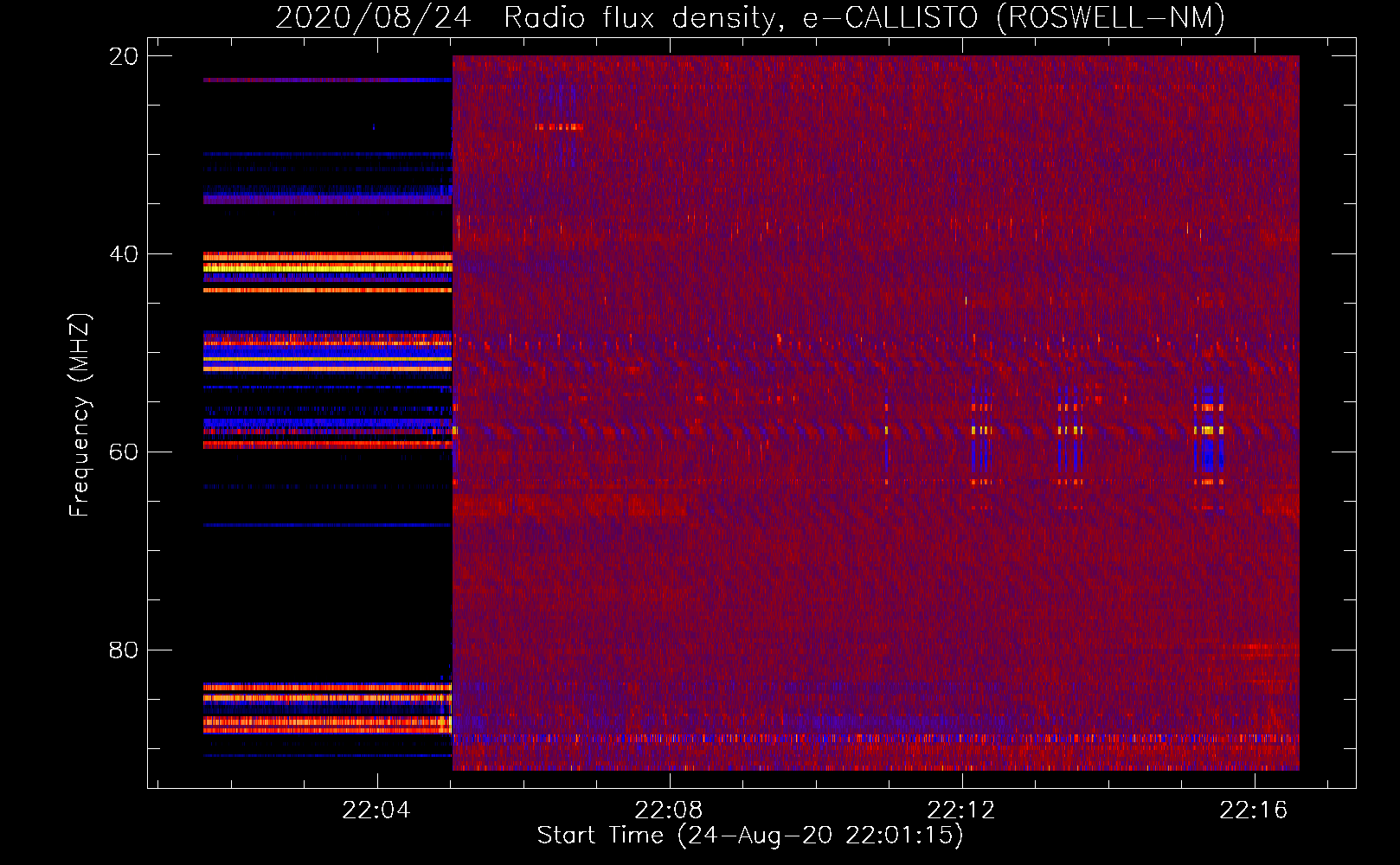Click the 22:08 time tick label
The width and height of the screenshot is (1400, 865).
(669, 811)
